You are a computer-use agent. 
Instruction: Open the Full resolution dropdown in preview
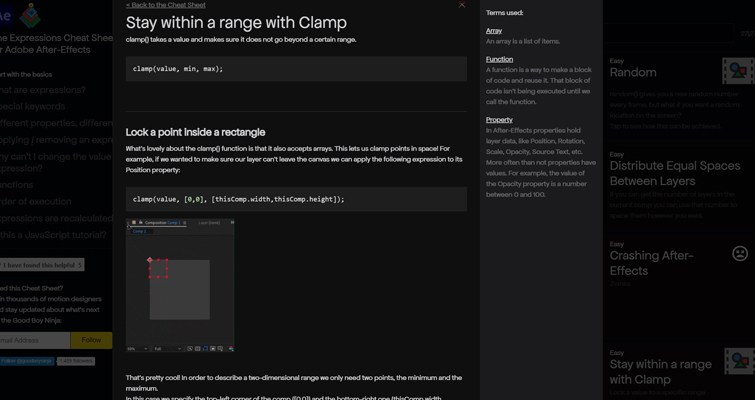(x=168, y=348)
